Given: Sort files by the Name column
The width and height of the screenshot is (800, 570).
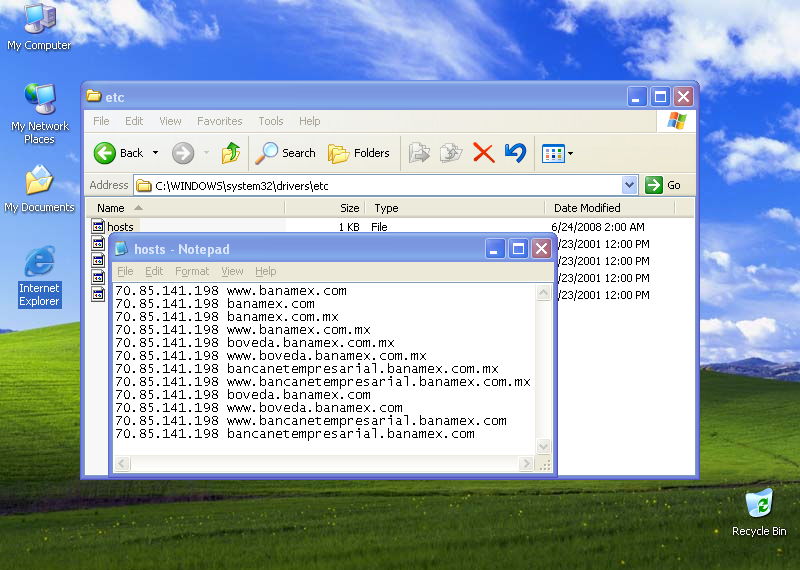Looking at the screenshot, I should (x=185, y=208).
